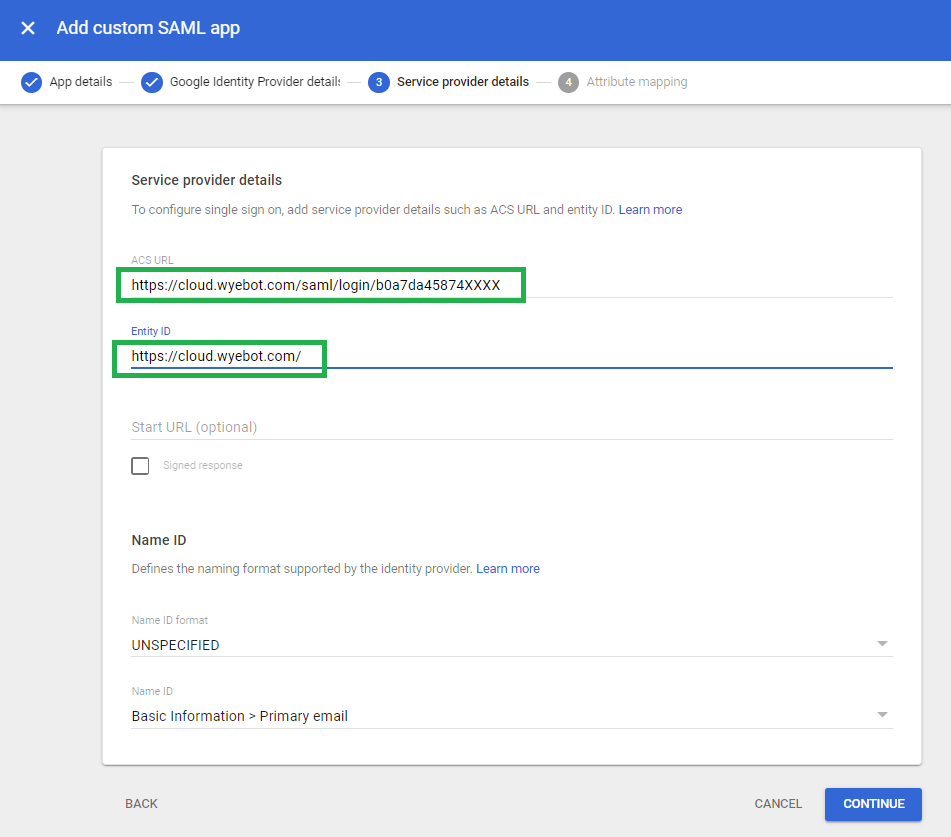Open the Name ID format dropdown
Image resolution: width=951 pixels, height=837 pixels.
(x=512, y=645)
